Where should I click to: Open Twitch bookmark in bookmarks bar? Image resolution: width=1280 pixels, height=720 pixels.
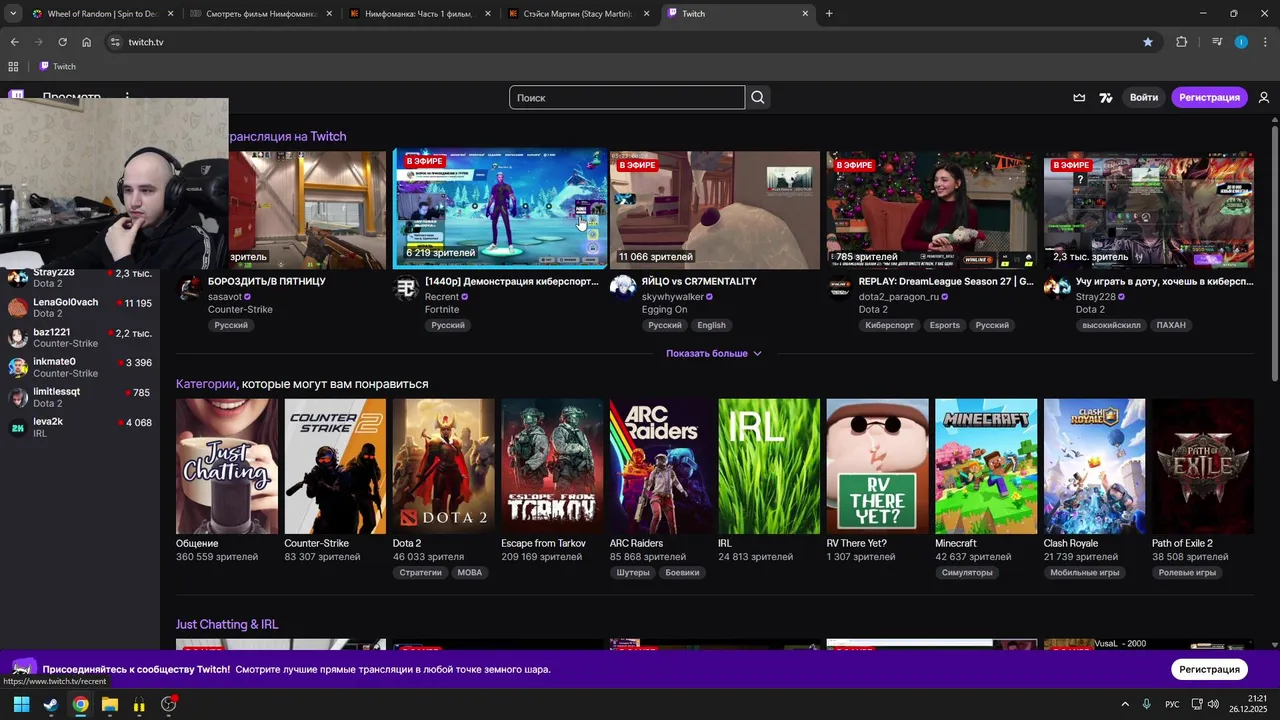(57, 66)
